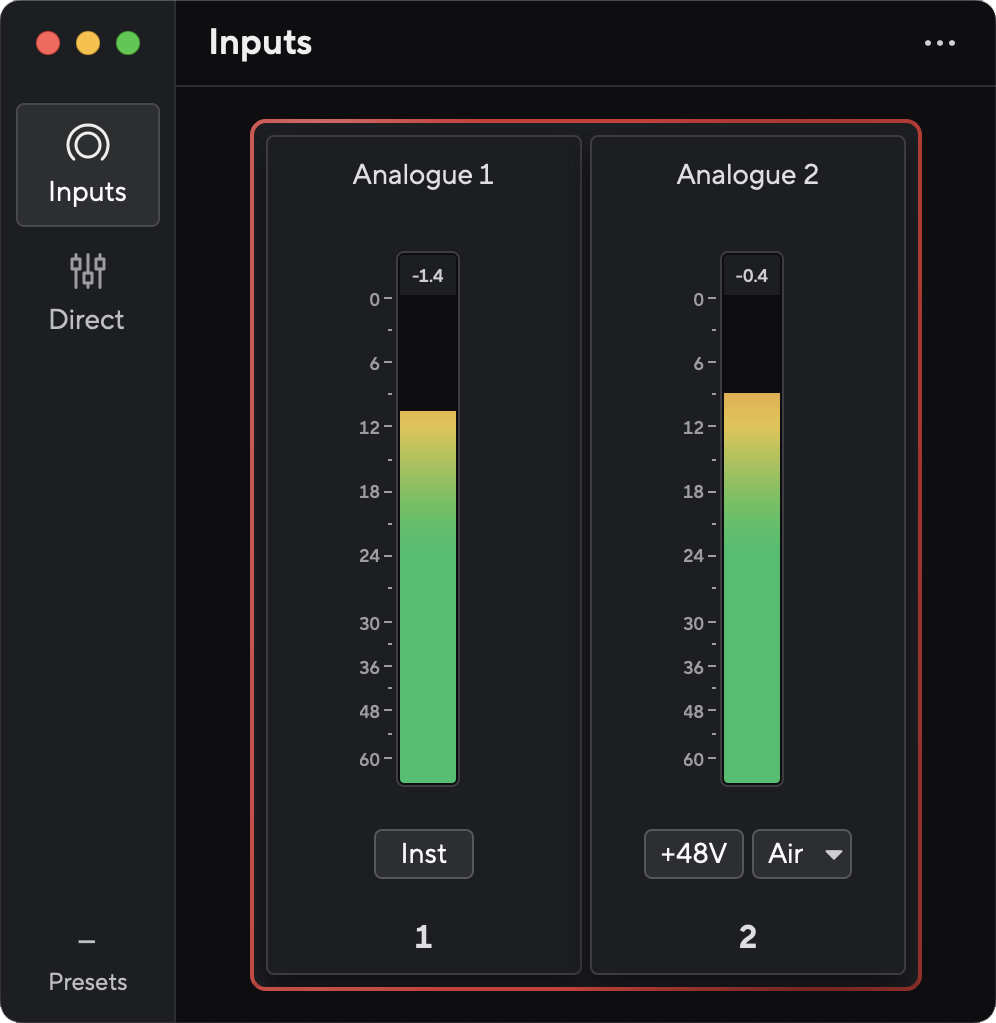Viewport: 996px width, 1023px height.
Task: Select the Analogue 2 channel strip
Action: pyautogui.click(x=747, y=550)
